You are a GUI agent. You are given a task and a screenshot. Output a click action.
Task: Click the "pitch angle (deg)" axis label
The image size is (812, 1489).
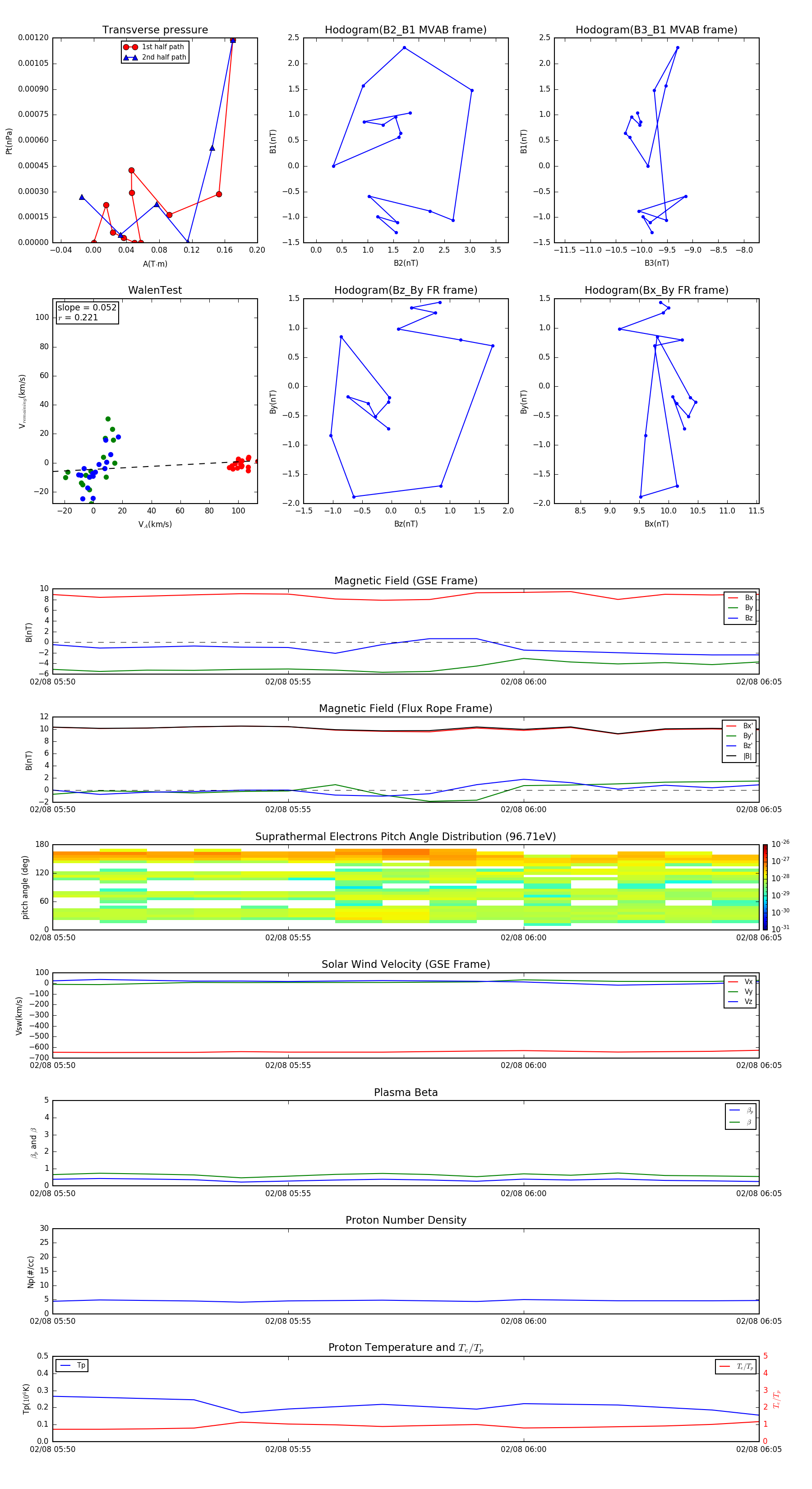[x=25, y=887]
